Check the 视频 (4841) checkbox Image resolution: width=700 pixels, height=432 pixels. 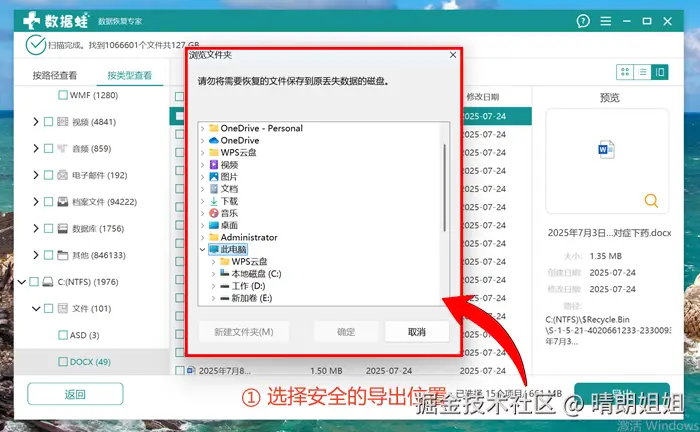[x=48, y=122]
